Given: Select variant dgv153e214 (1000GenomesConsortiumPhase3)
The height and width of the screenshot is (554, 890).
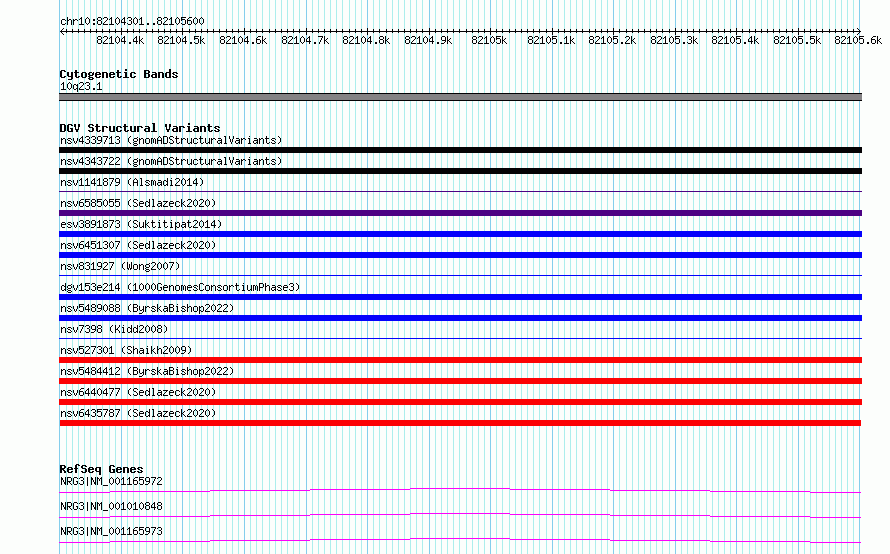Looking at the screenshot, I should [x=180, y=287].
